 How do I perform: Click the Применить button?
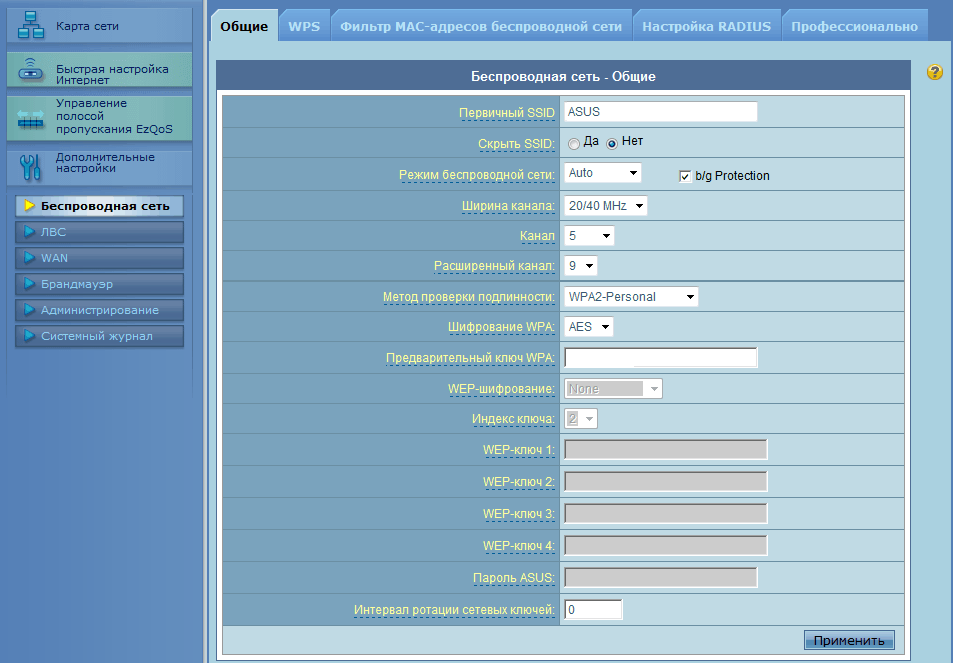[x=849, y=641]
